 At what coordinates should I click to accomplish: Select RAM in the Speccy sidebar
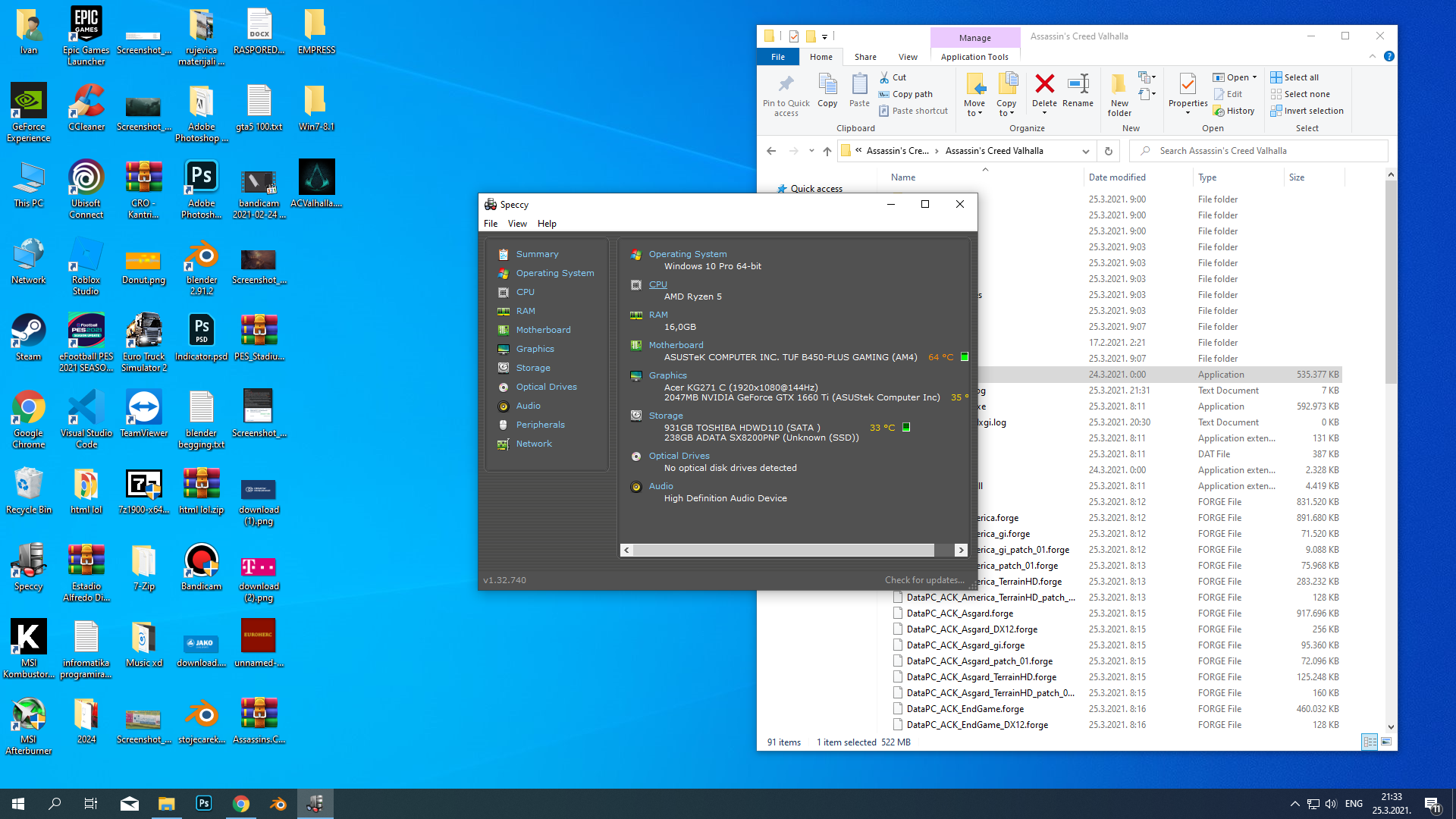click(526, 311)
